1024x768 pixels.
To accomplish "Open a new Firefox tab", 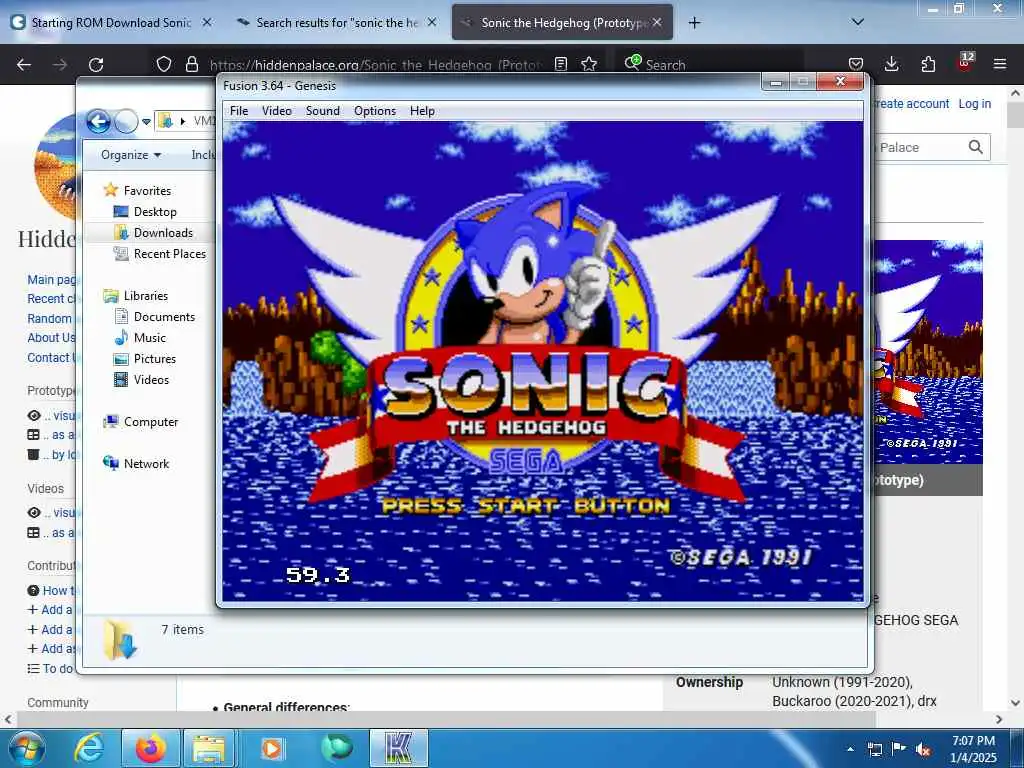I will click(694, 23).
